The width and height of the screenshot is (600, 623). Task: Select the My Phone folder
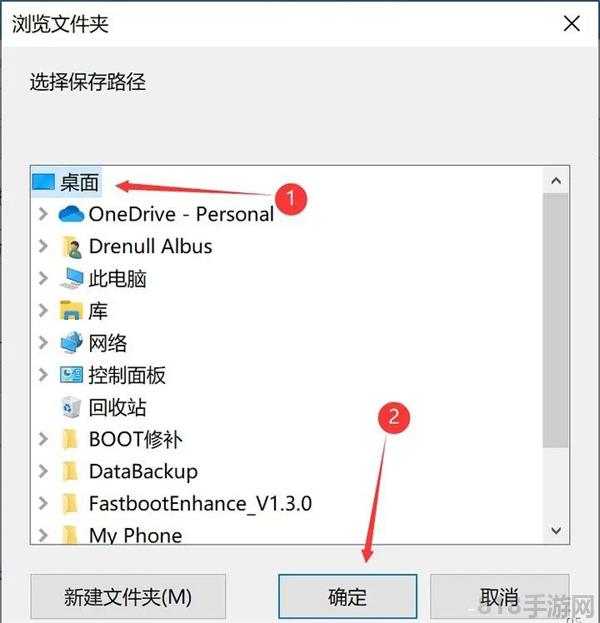pyautogui.click(x=135, y=535)
